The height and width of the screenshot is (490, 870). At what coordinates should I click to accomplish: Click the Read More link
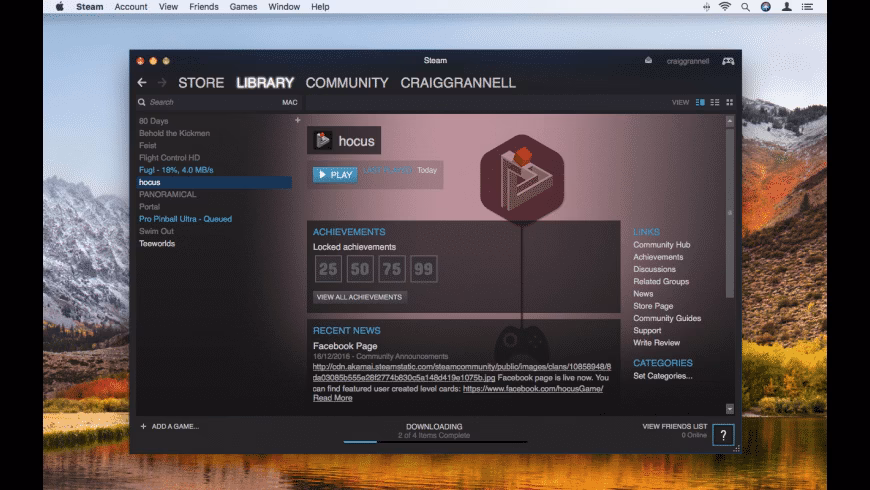pyautogui.click(x=332, y=398)
